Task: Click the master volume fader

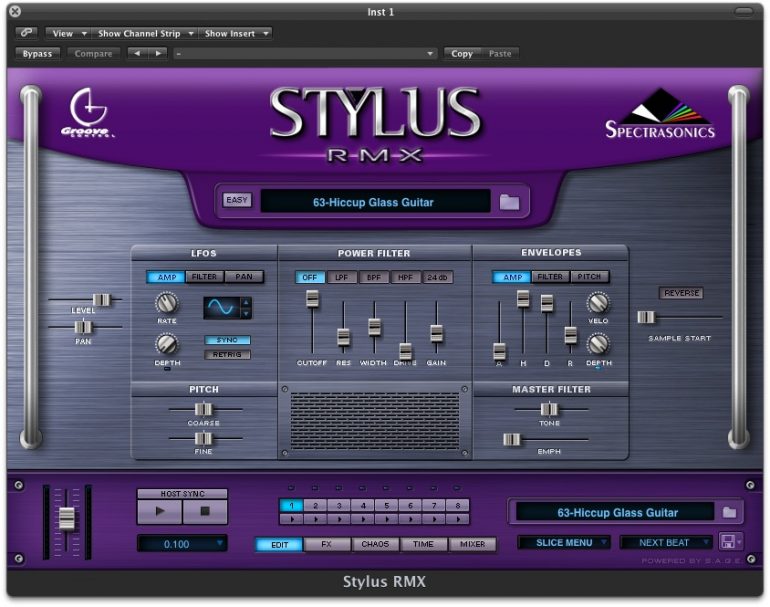Action: [x=67, y=519]
